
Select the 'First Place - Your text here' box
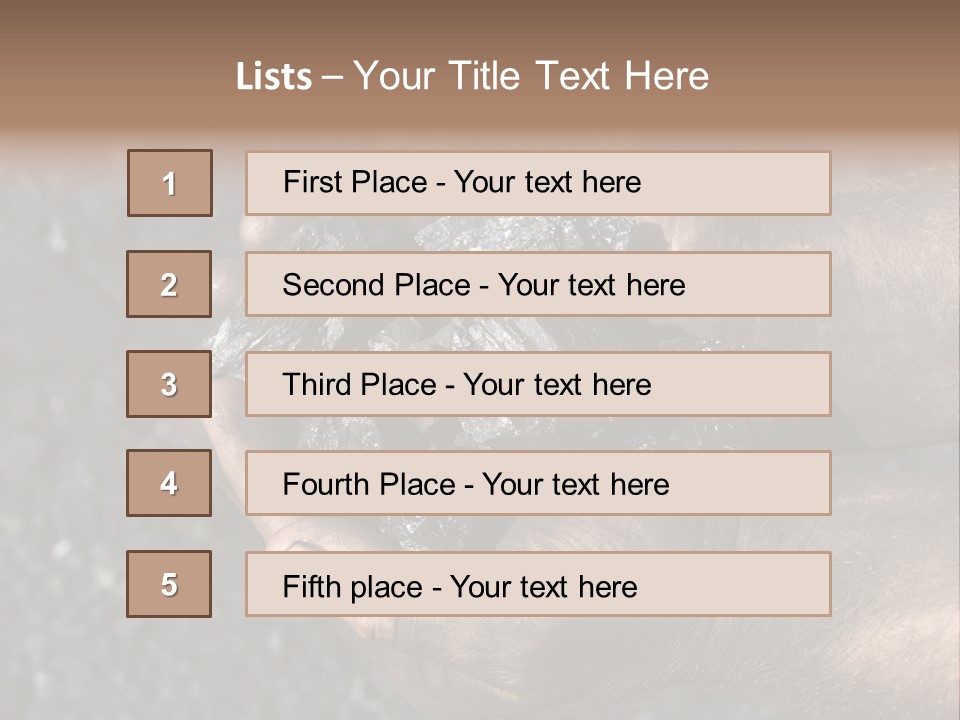pyautogui.click(x=538, y=183)
